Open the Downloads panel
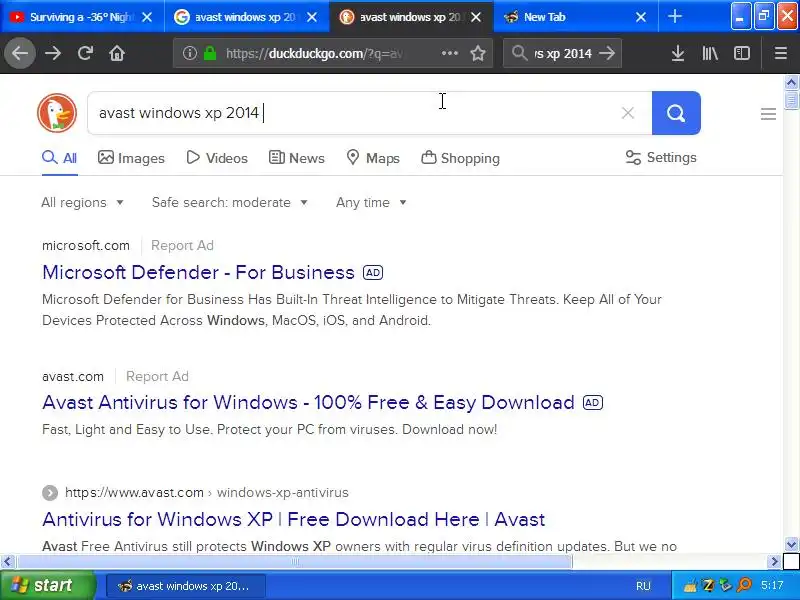The height and width of the screenshot is (600, 800). (678, 53)
